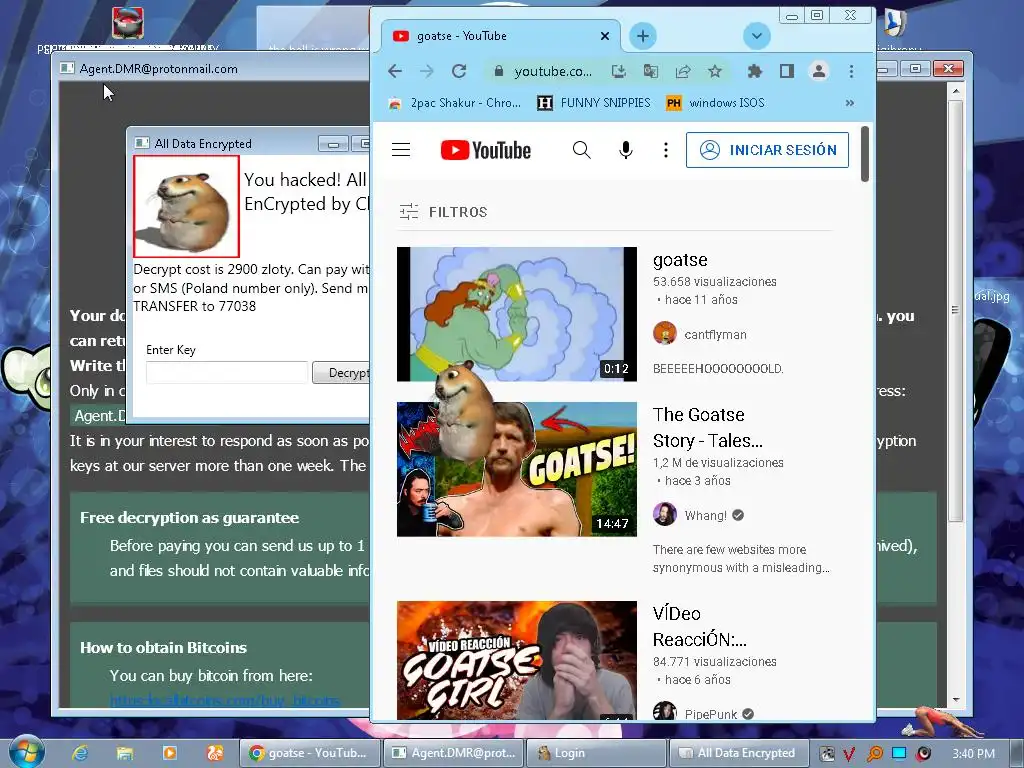Viewport: 1024px width, 768px height.
Task: Open Chrome three-dot menu
Action: [x=851, y=71]
